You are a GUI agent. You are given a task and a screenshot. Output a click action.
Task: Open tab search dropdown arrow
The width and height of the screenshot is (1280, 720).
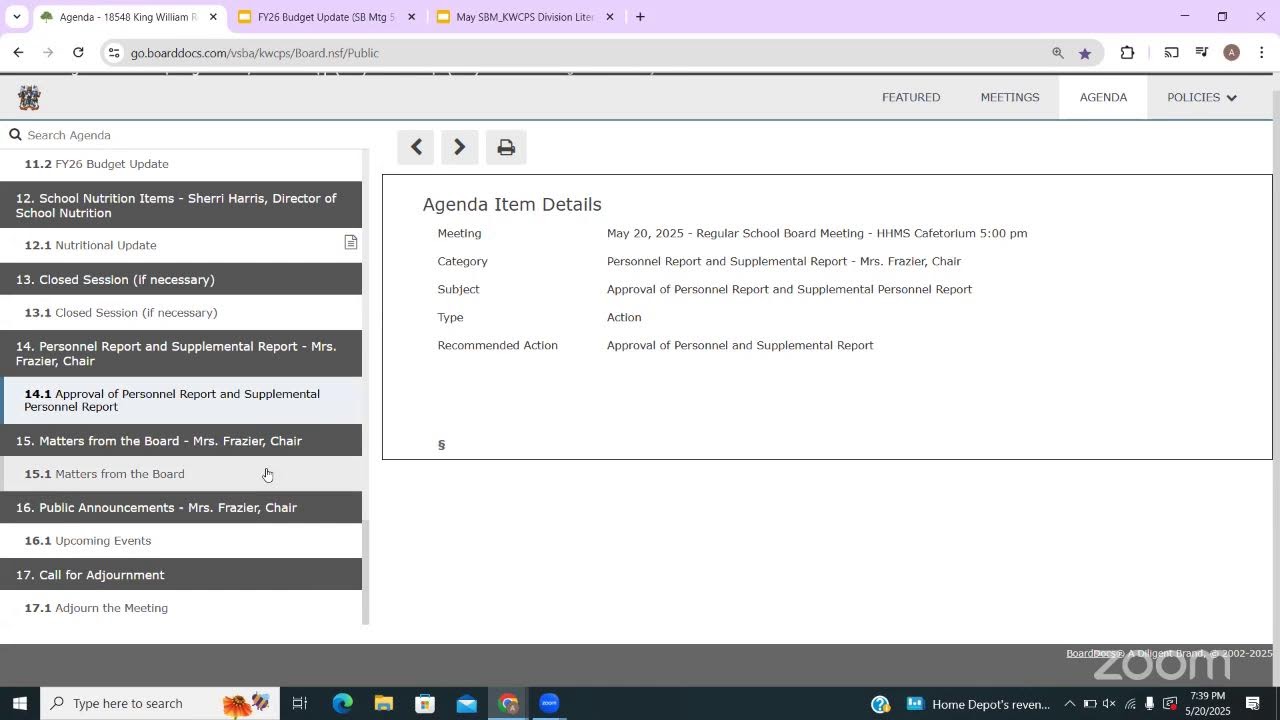tap(16, 17)
